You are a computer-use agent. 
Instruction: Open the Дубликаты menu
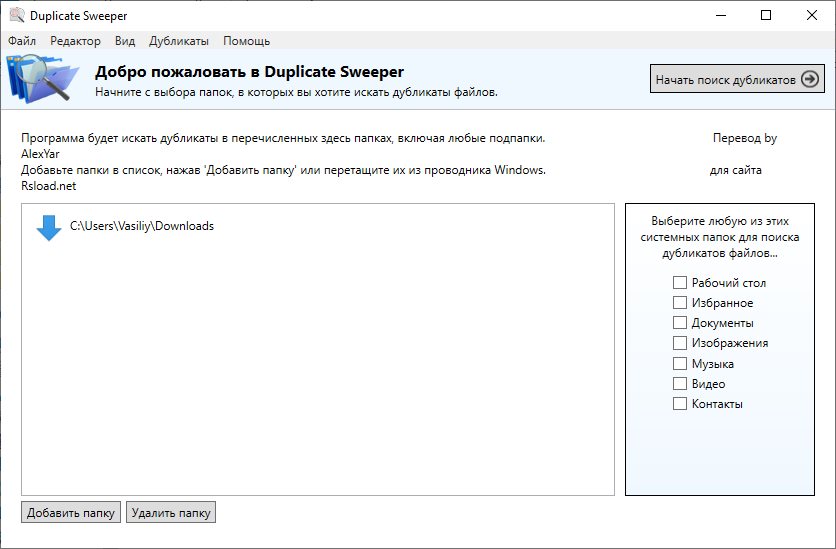[179, 41]
